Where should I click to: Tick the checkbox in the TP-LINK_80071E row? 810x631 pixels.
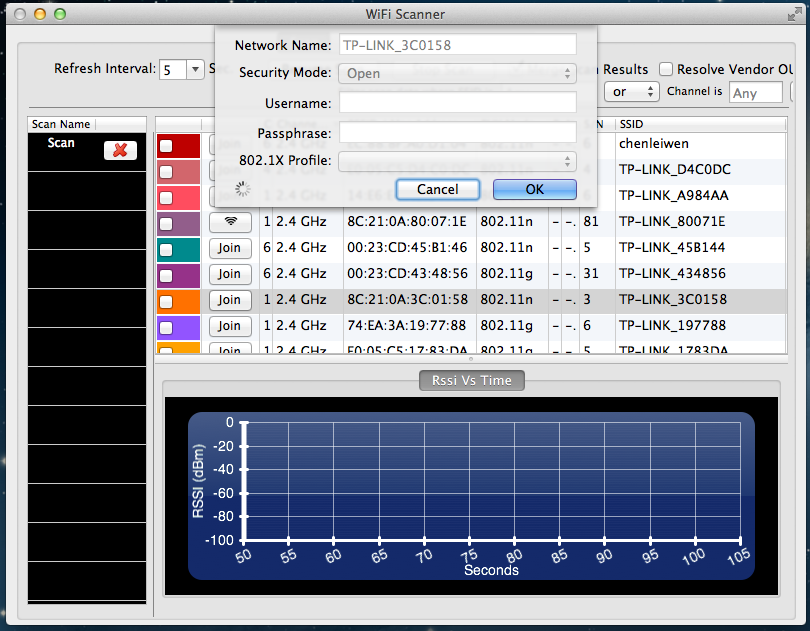[x=166, y=224]
